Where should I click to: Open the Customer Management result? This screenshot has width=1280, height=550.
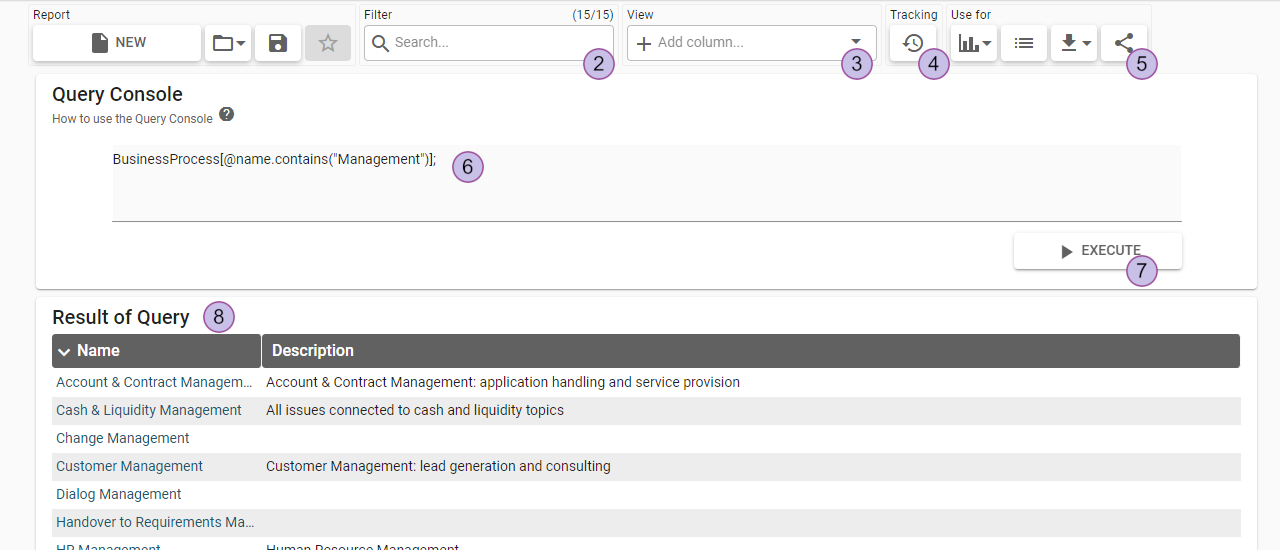click(129, 466)
